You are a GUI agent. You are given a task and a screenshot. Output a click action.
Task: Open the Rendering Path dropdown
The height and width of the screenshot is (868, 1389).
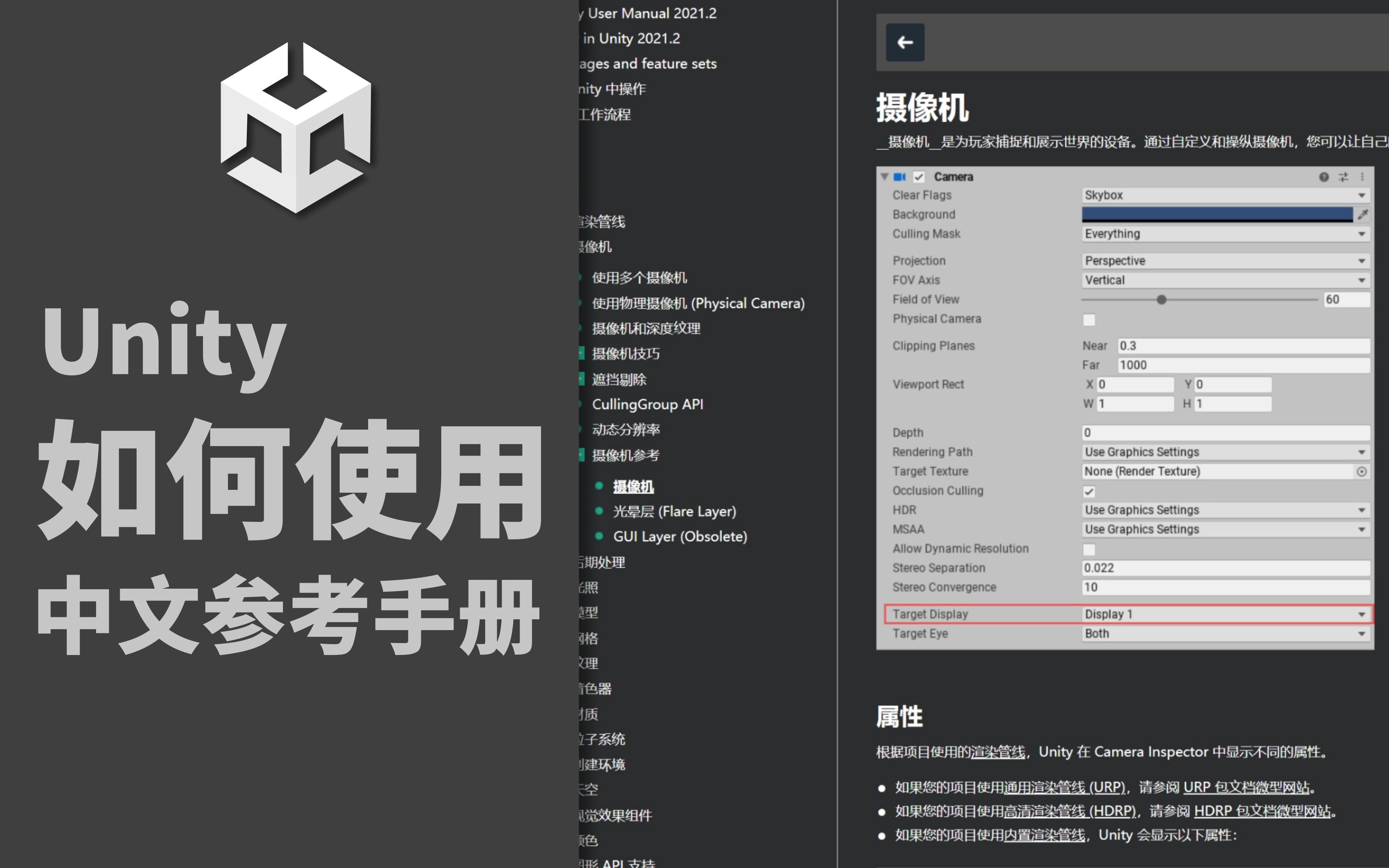1225,452
